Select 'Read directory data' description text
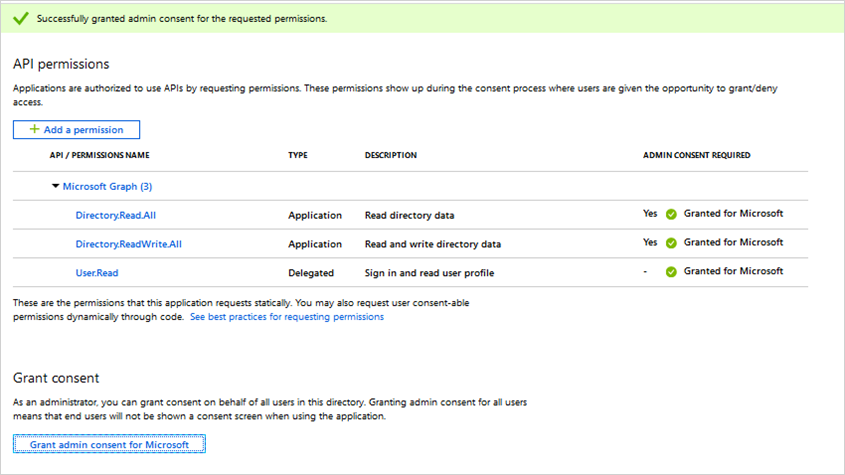The height and width of the screenshot is (475, 845). pyautogui.click(x=410, y=215)
